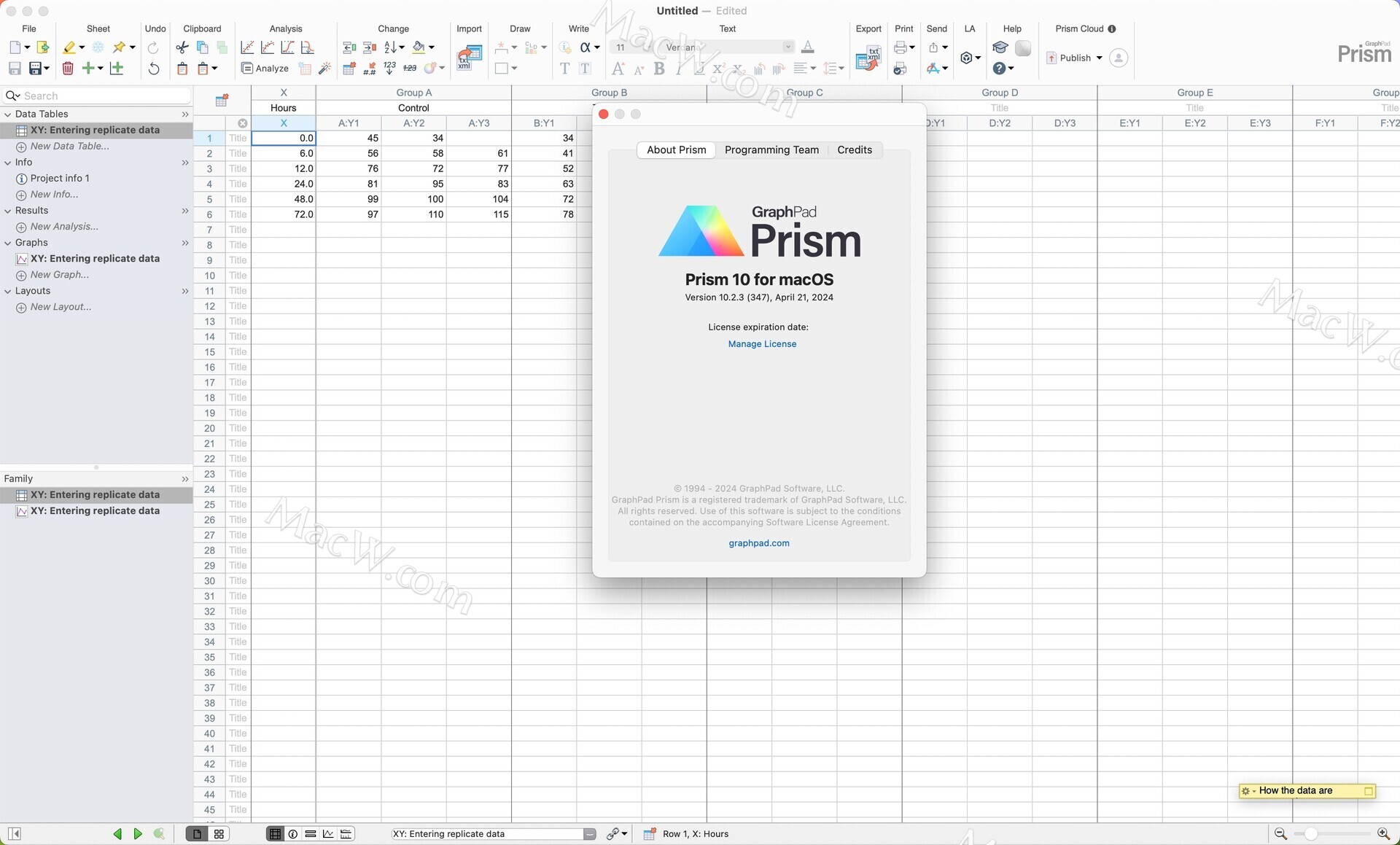Viewport: 1400px width, 845px height.
Task: Click the green previous sheet arrow
Action: [117, 833]
